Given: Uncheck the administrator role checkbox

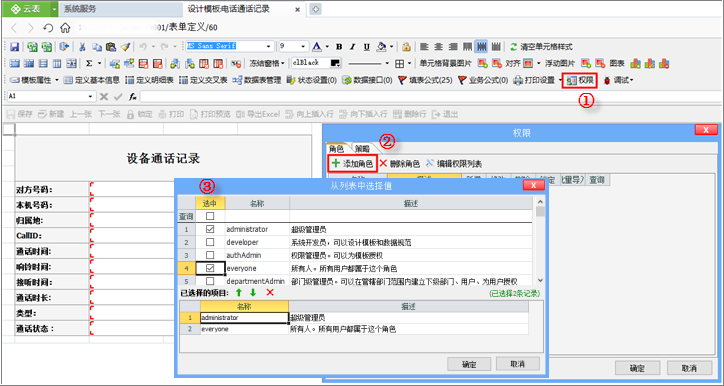Looking at the screenshot, I should (210, 229).
